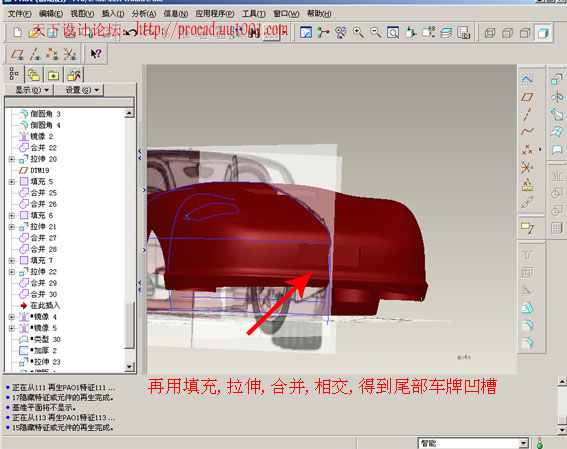Click model tree scrollbar down arrow

(129, 367)
